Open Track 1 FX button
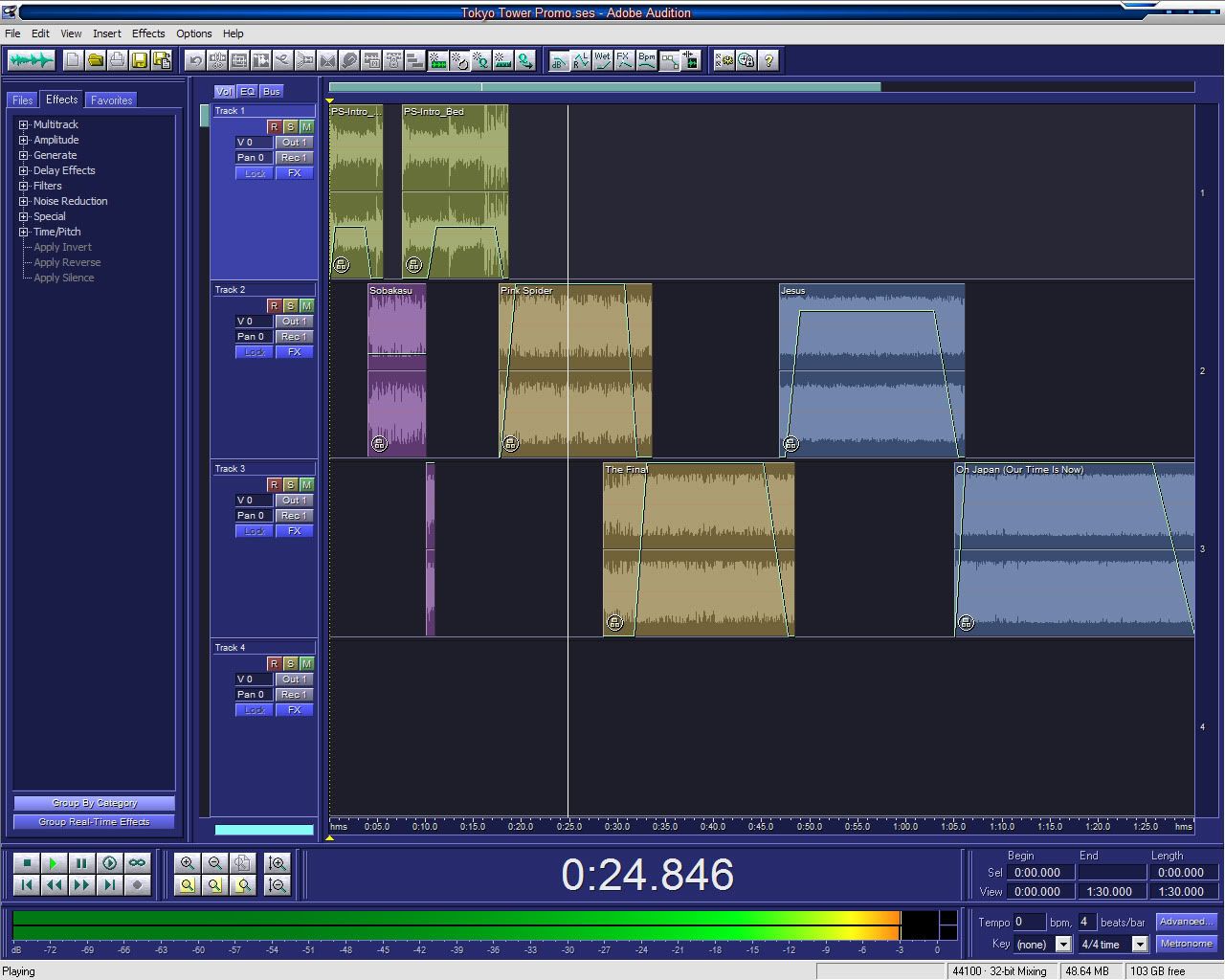This screenshot has width=1225, height=980. [x=294, y=173]
